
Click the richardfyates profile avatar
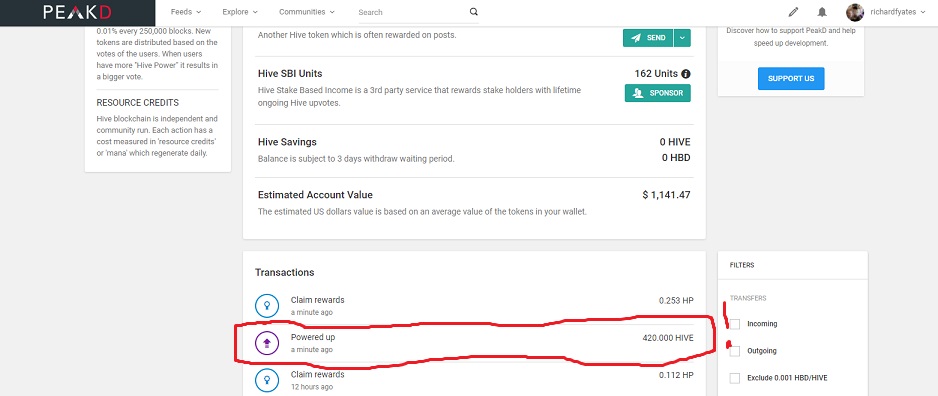(855, 12)
